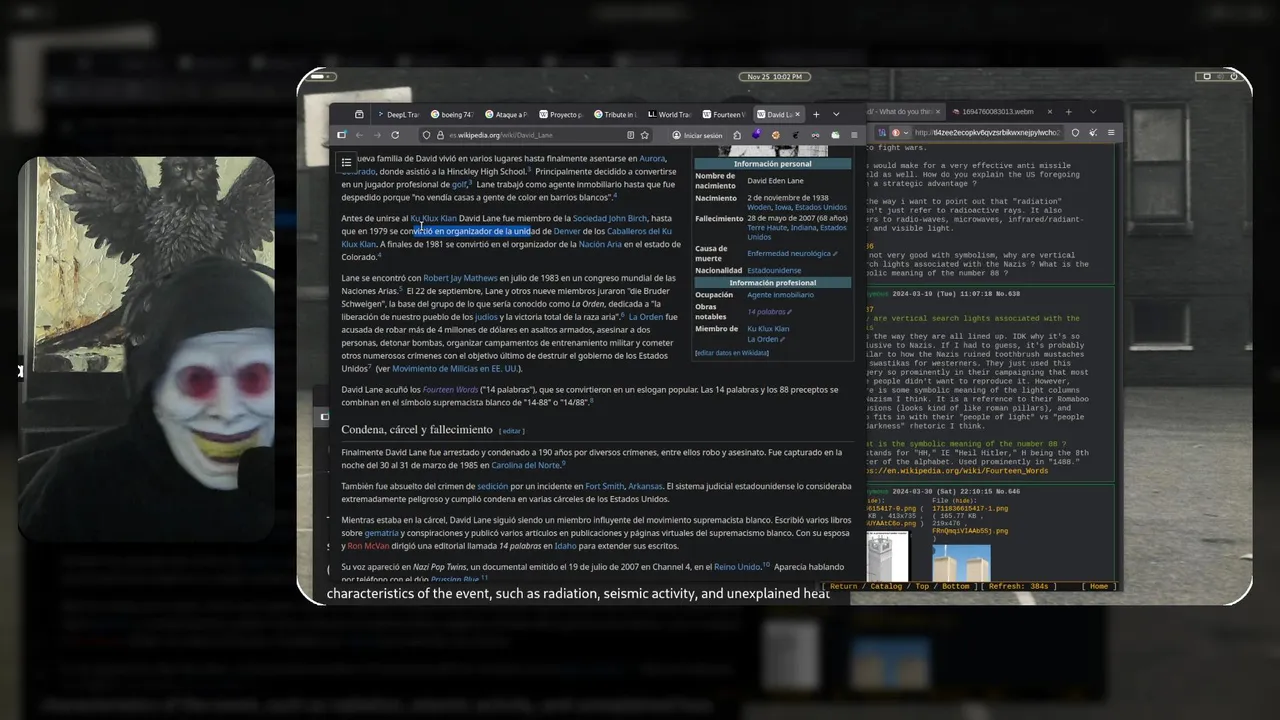Follow the Fourteen Words link

450,389
